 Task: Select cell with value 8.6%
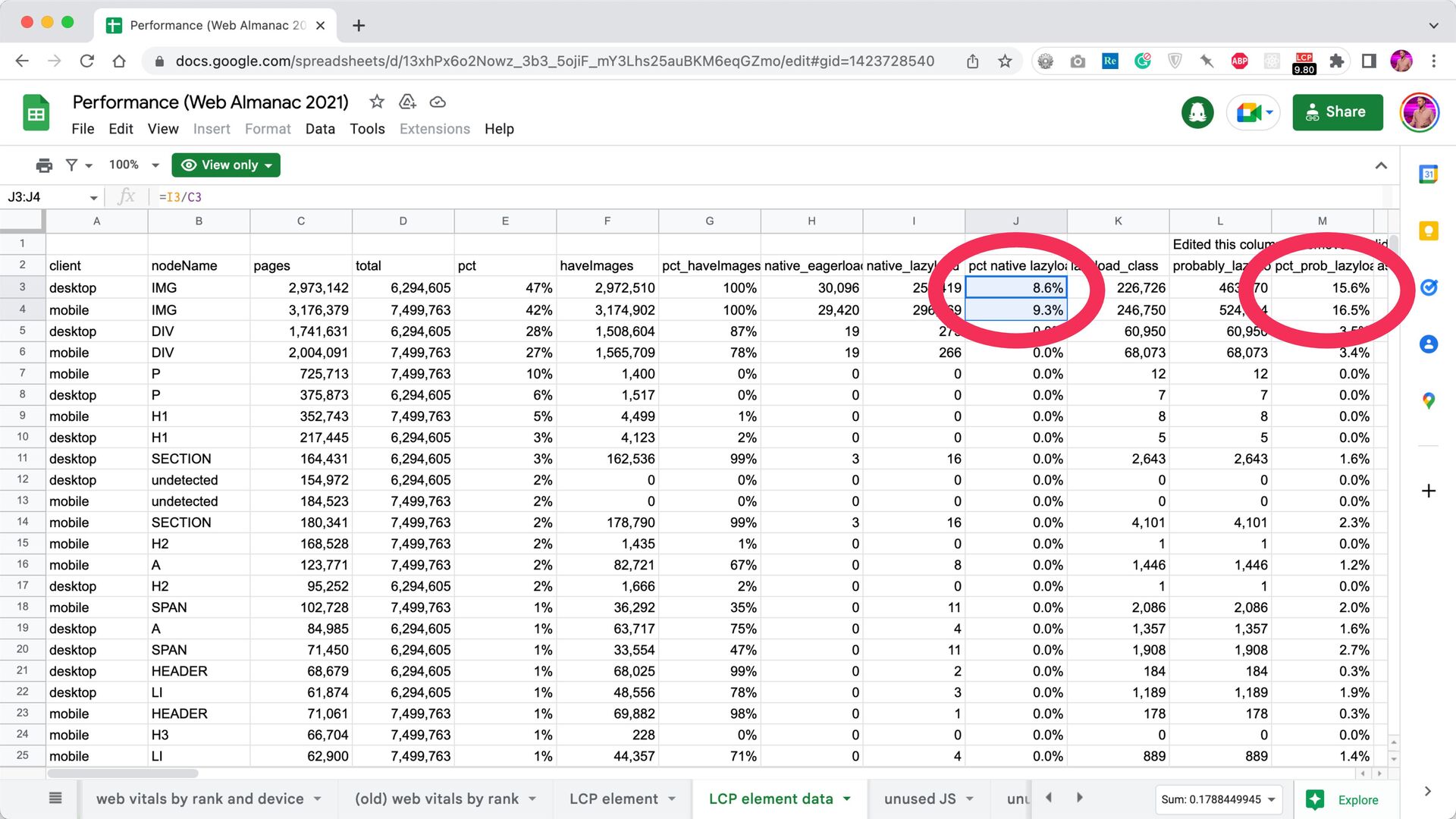1015,287
